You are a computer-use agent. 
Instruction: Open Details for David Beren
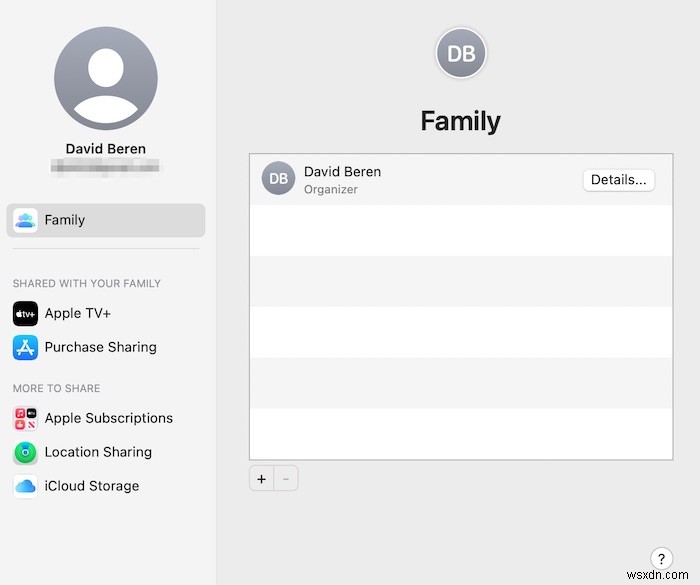(x=618, y=180)
